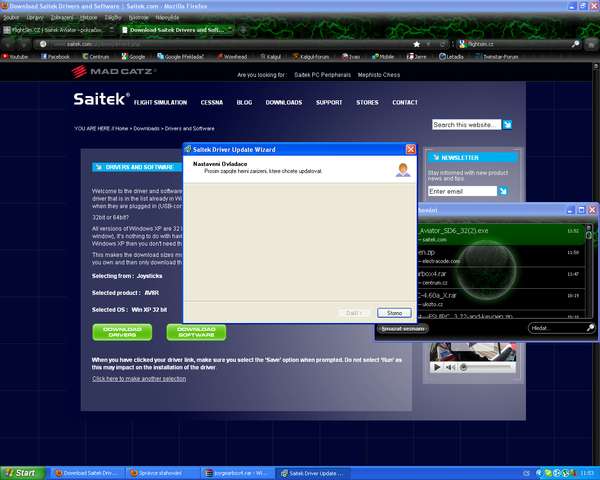
Task: Open the Flight Simulation nav menu
Action: (x=160, y=103)
